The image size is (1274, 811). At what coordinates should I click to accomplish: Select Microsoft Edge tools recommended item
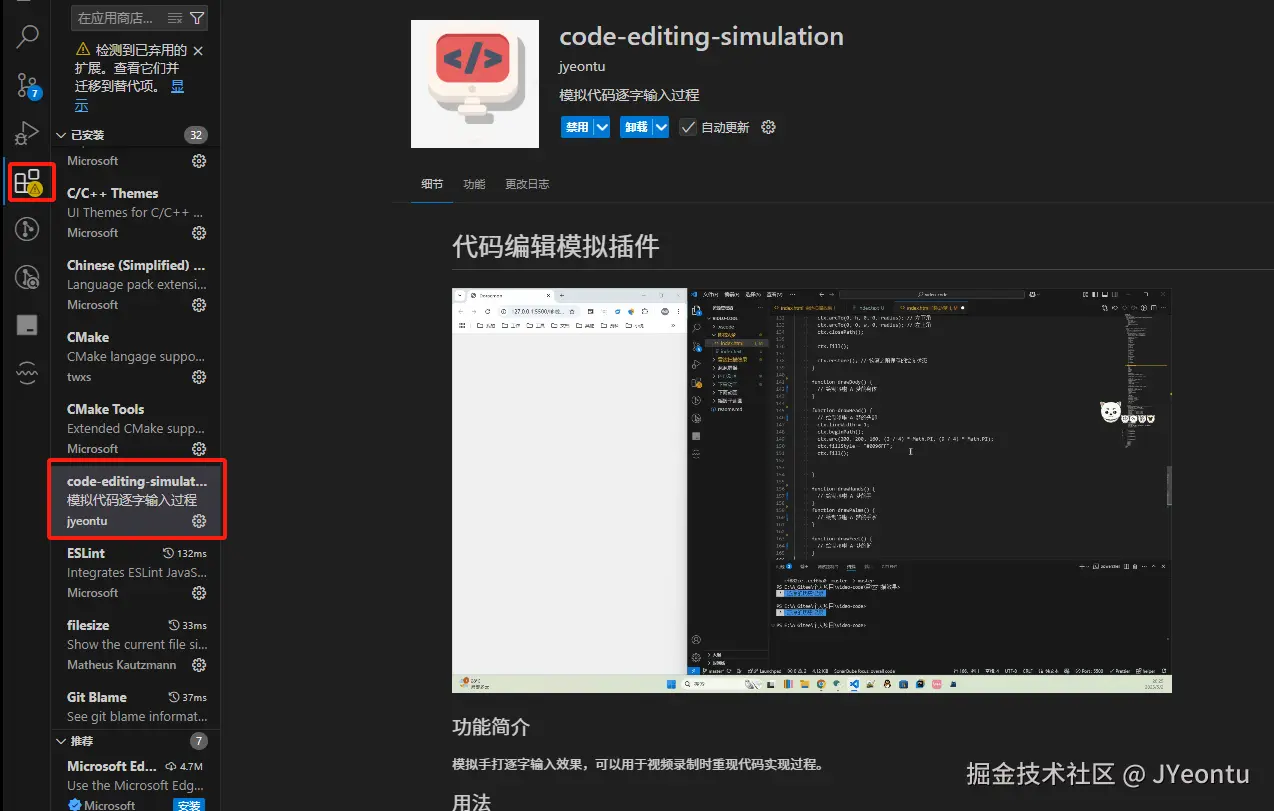point(137,784)
